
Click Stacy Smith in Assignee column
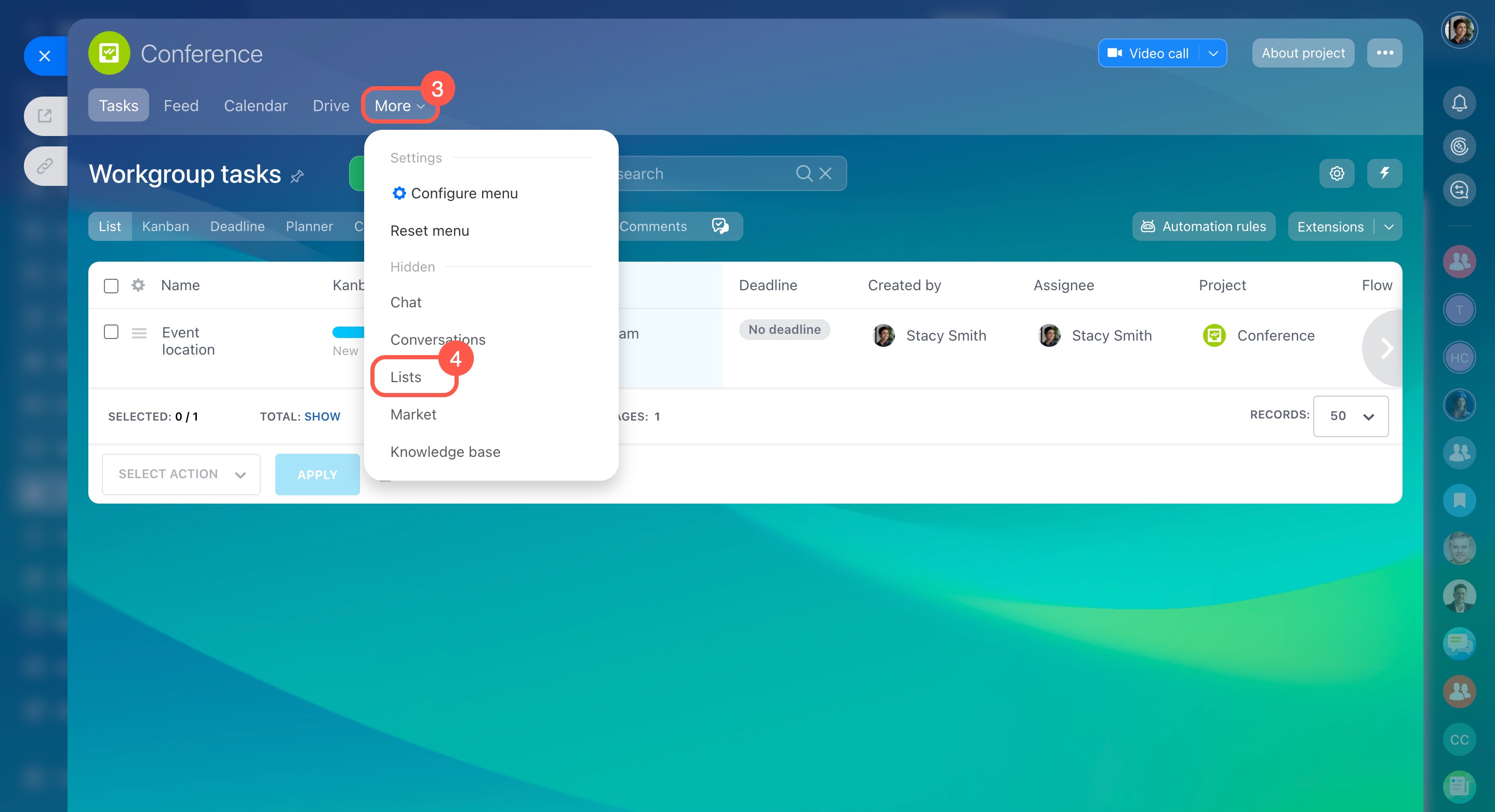(1112, 335)
